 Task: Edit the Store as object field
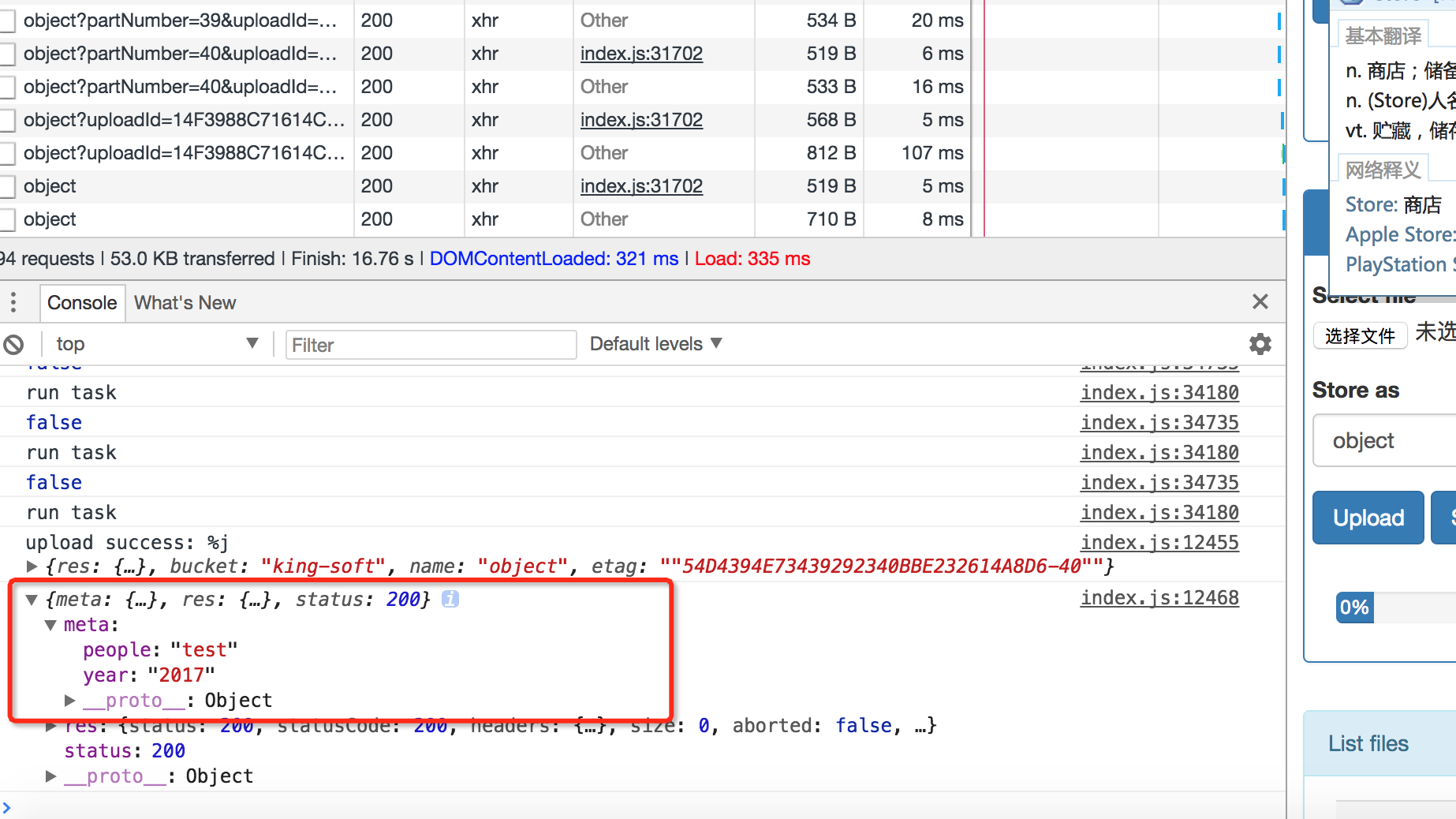(x=1384, y=440)
